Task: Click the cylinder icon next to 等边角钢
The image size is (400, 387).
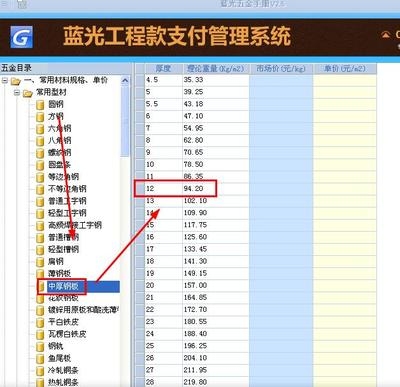Action: 40,177
